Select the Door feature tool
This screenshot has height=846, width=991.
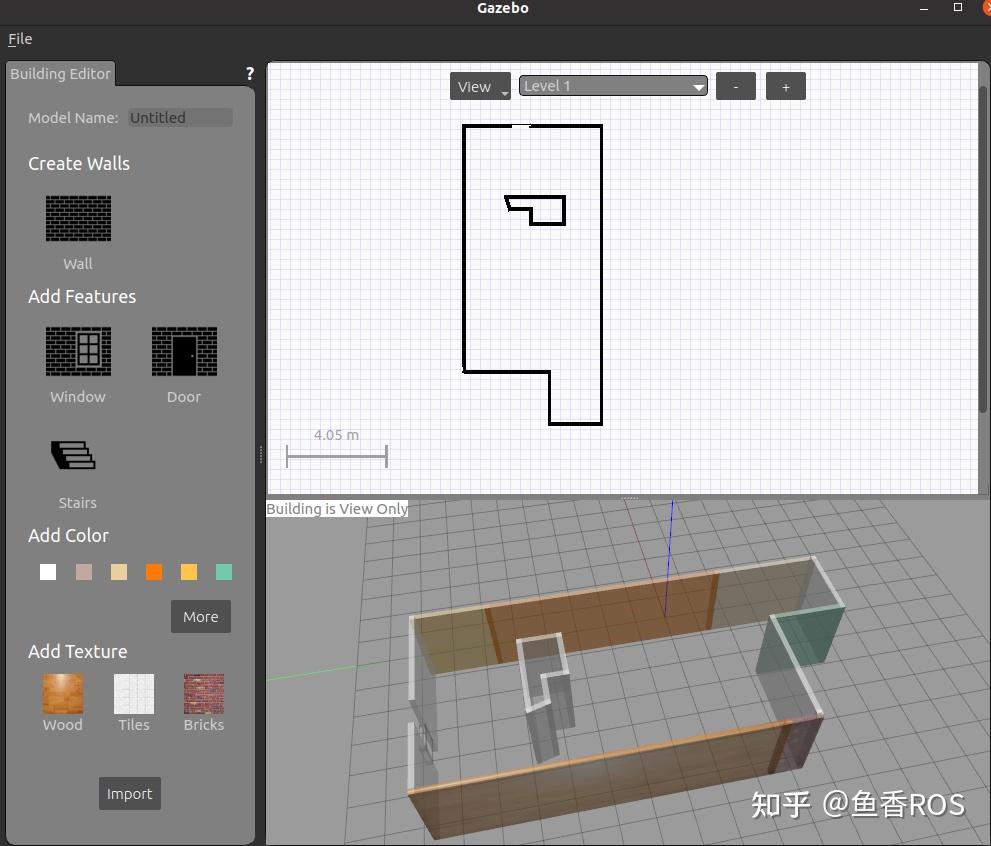(184, 350)
